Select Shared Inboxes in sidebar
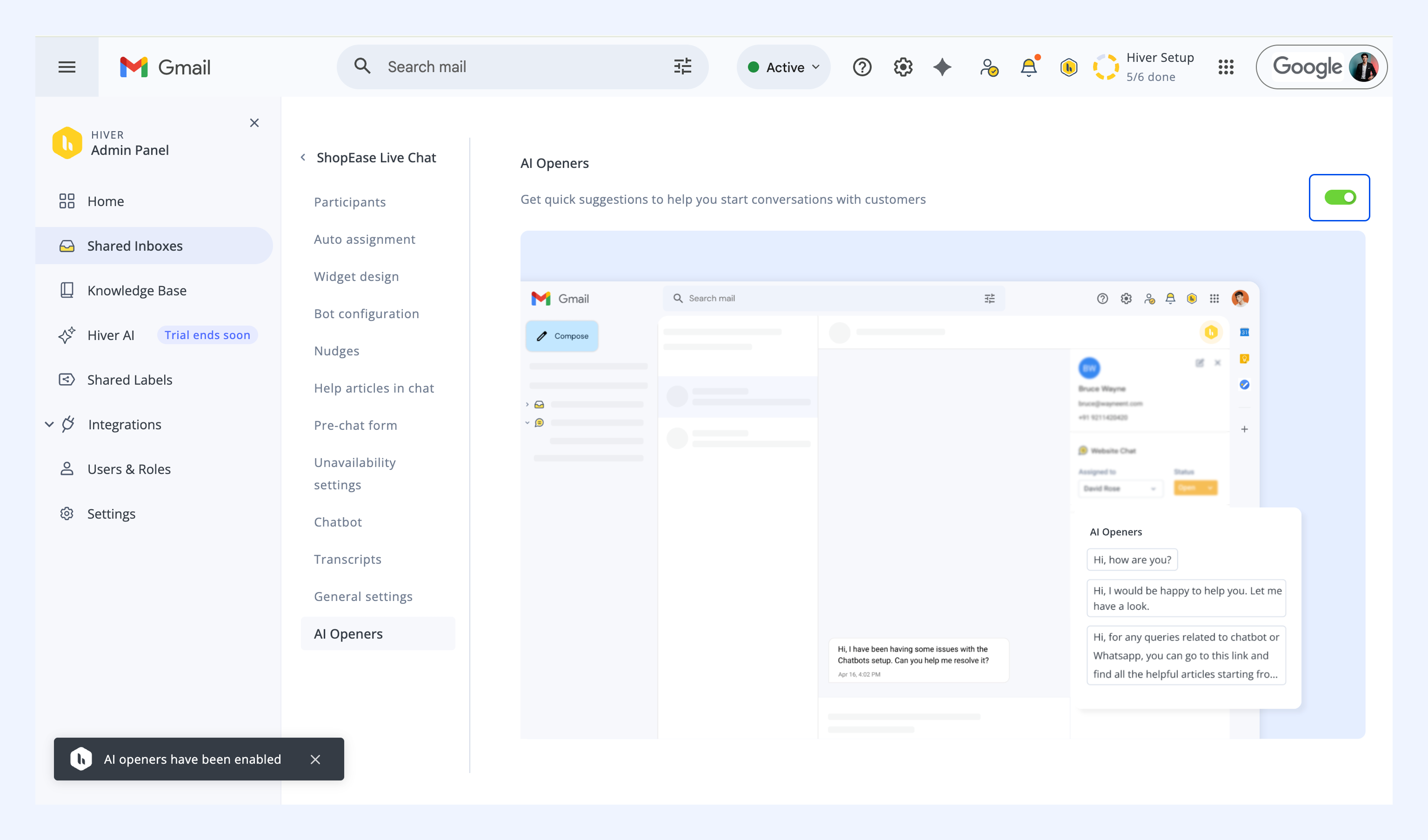 click(154, 246)
